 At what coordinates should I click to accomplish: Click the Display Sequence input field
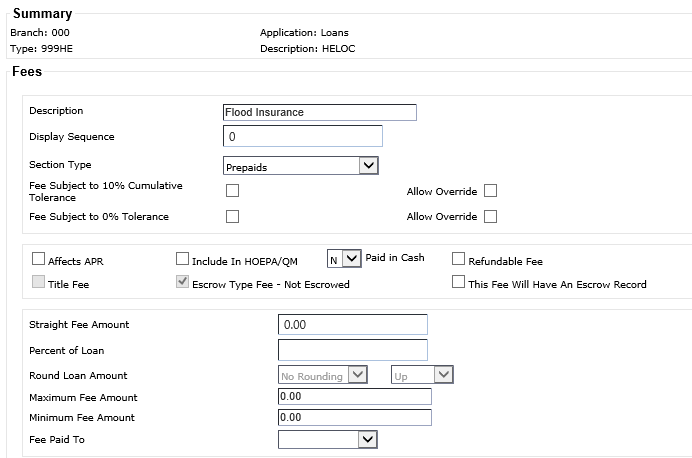point(303,136)
